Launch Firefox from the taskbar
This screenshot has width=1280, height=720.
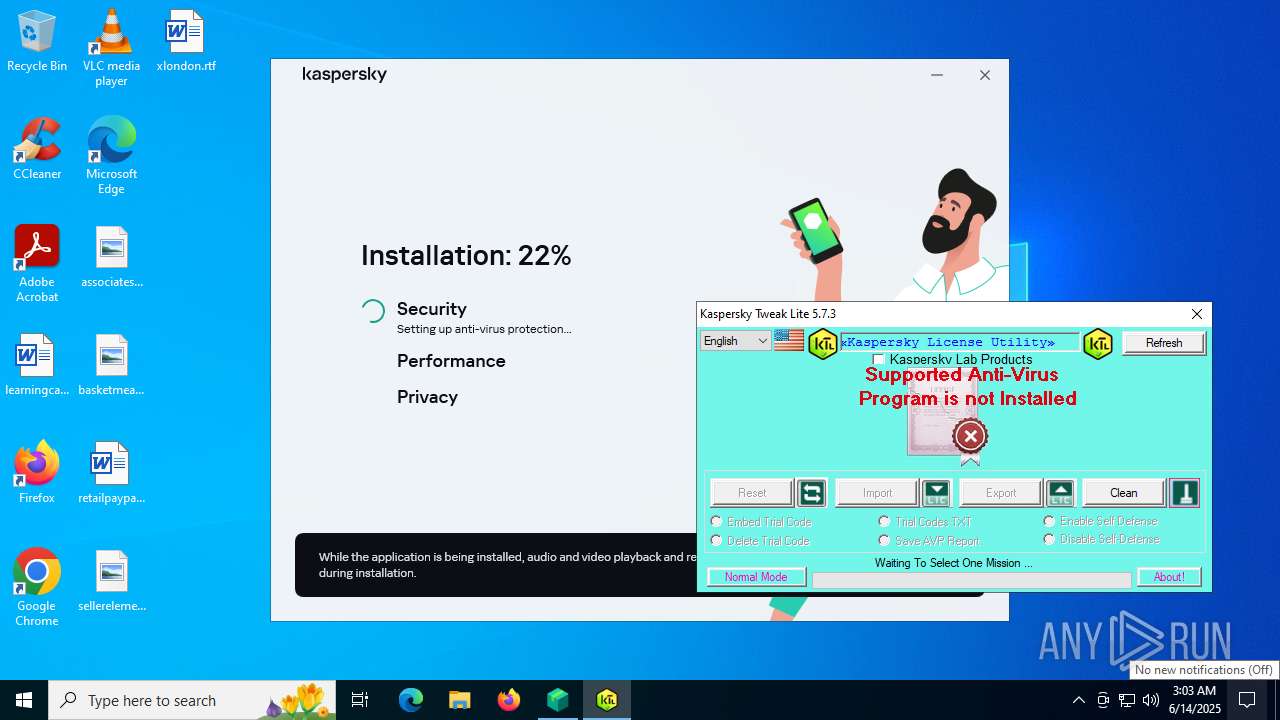[x=509, y=700]
